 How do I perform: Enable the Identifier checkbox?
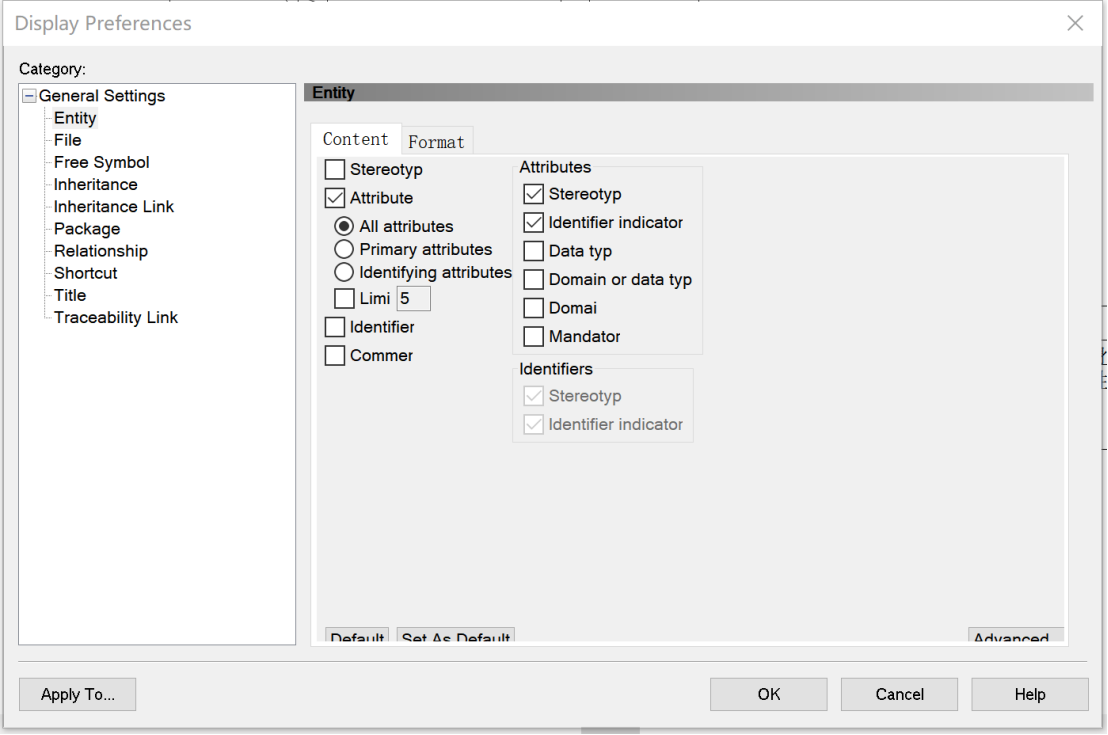pyautogui.click(x=335, y=327)
